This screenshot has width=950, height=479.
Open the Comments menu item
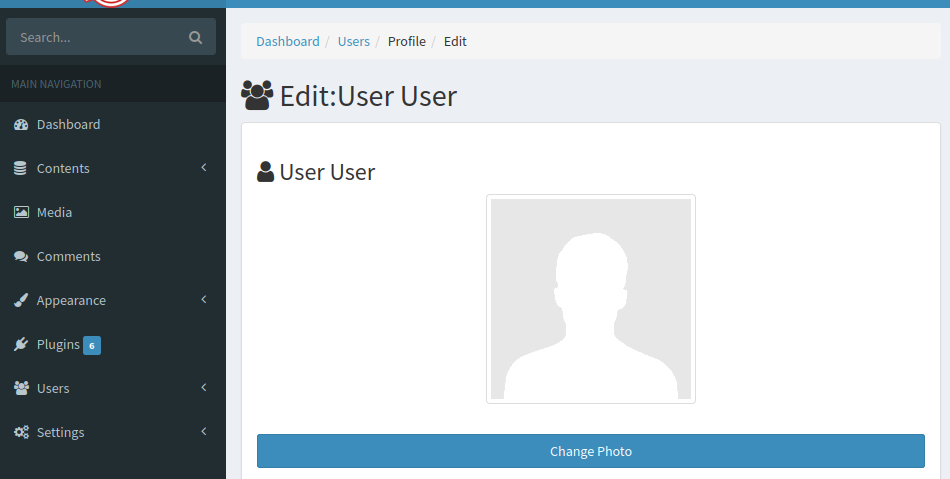113,257
